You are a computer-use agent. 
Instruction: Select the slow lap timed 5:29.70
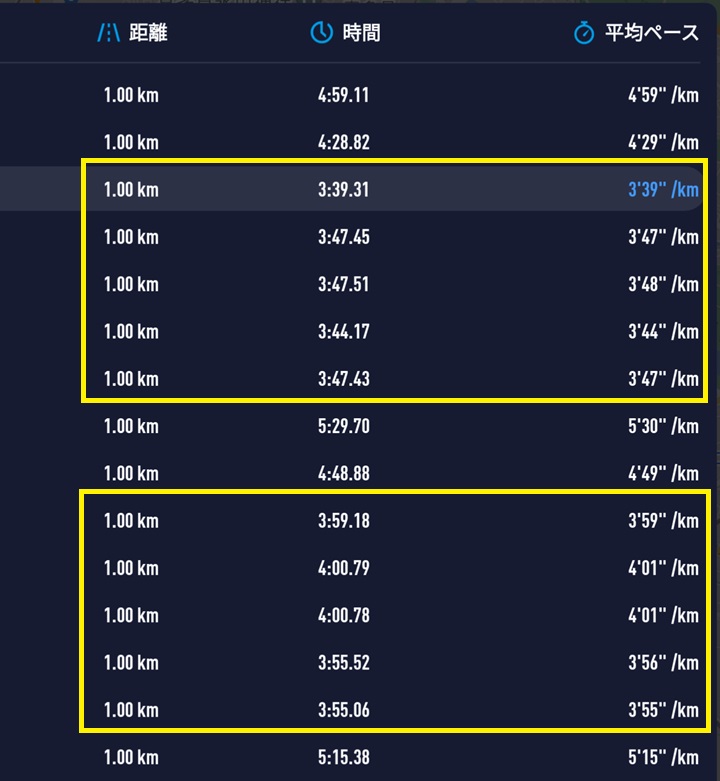pyautogui.click(x=351, y=426)
